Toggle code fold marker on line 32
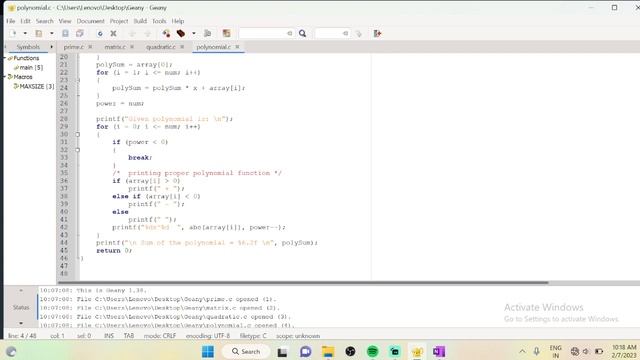 point(78,150)
